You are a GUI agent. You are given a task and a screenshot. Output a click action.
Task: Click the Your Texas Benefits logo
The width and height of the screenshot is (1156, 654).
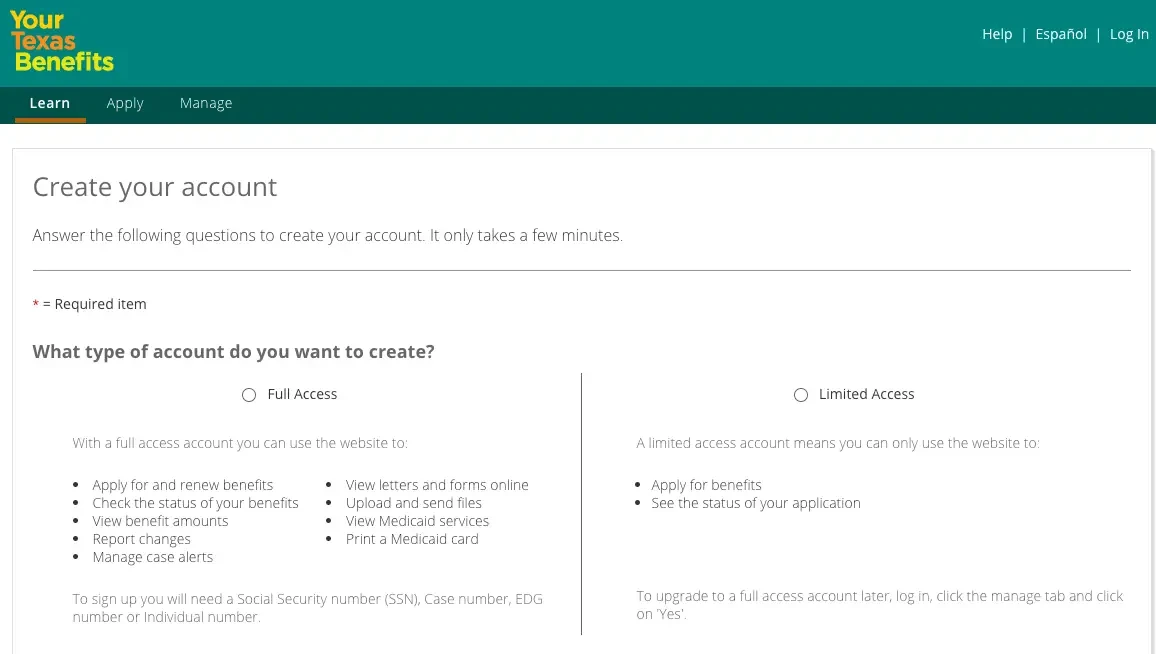pos(63,41)
